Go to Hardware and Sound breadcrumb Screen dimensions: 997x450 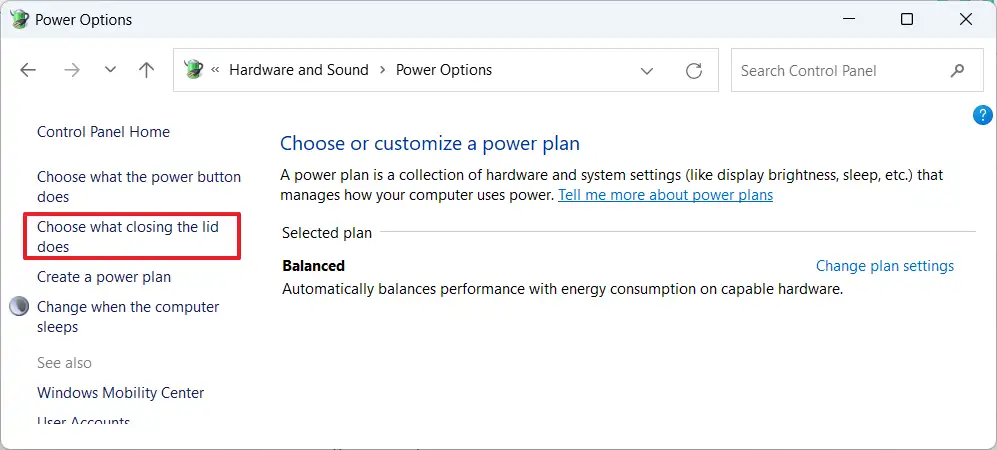pyautogui.click(x=298, y=70)
